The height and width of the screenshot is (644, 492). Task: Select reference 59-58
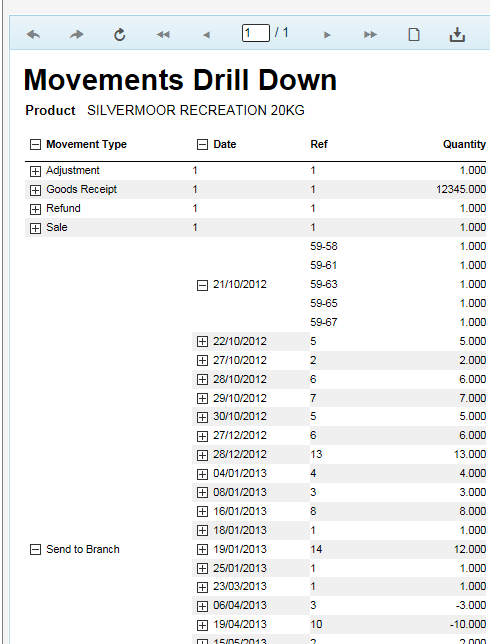point(324,246)
